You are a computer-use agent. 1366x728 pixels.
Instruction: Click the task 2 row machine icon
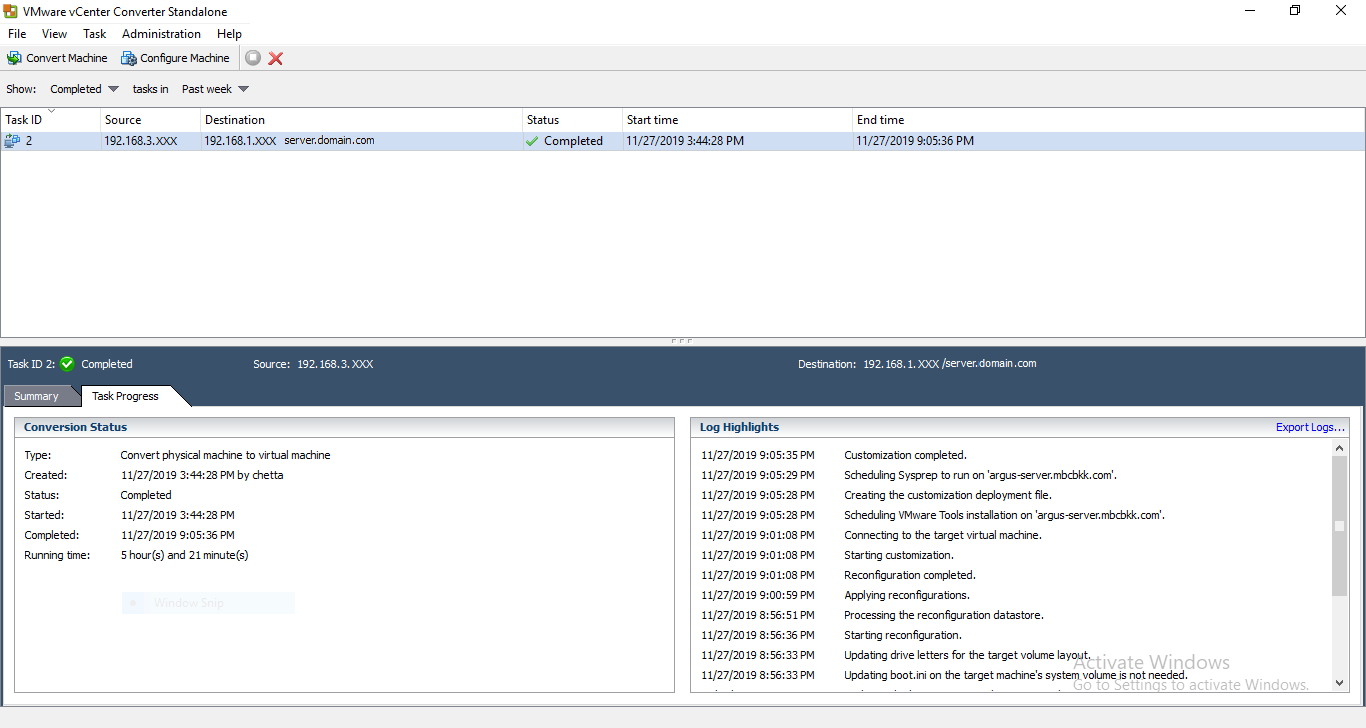click(x=12, y=141)
